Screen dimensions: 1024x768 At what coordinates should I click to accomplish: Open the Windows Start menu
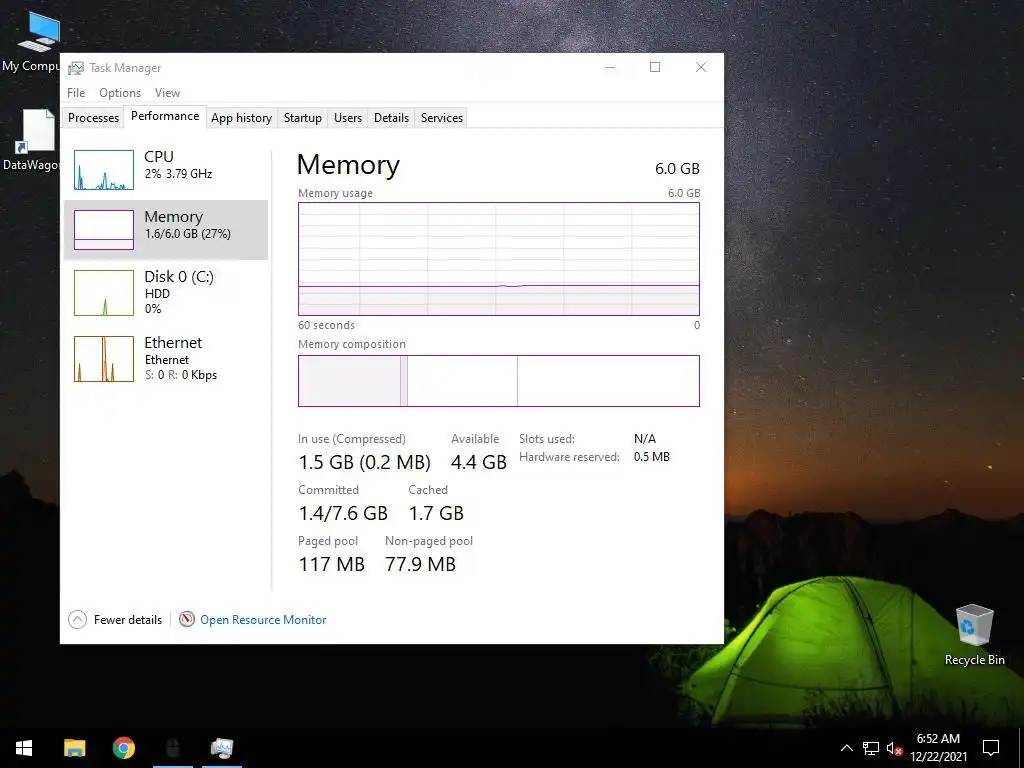coord(24,748)
